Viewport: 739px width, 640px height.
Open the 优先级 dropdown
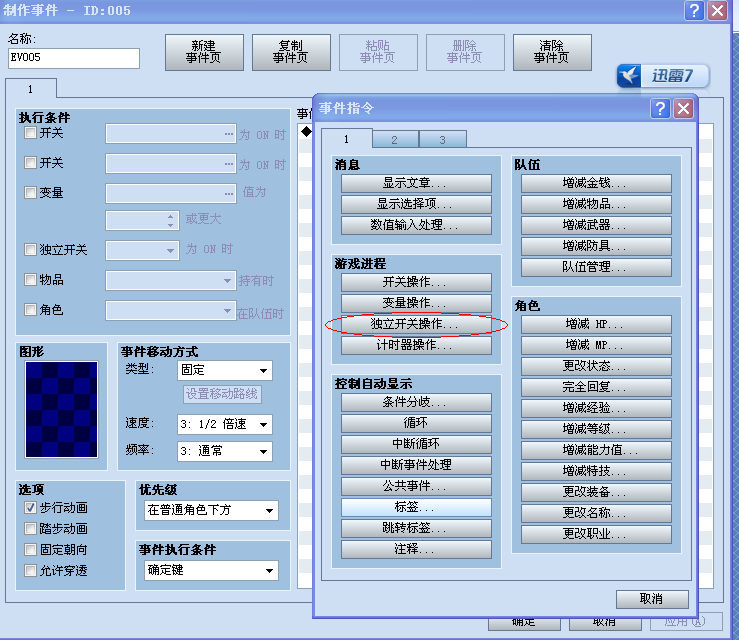coord(211,510)
